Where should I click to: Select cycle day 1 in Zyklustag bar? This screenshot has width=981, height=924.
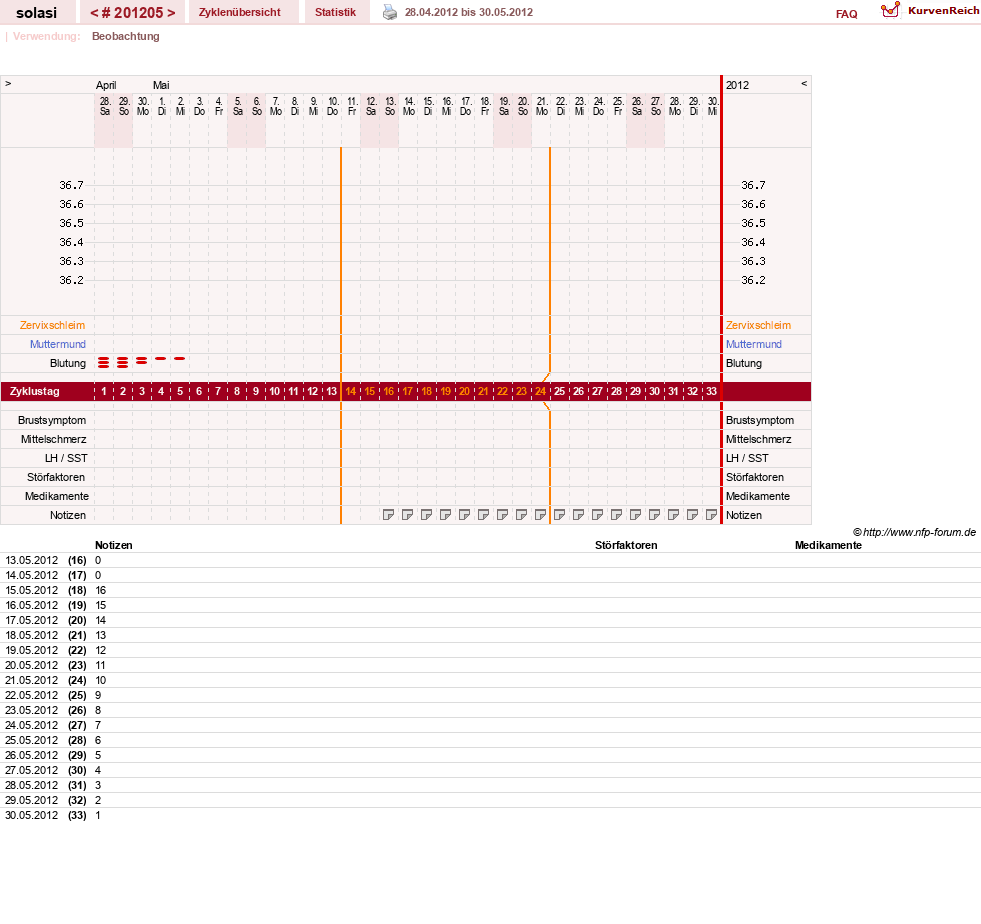[104, 391]
